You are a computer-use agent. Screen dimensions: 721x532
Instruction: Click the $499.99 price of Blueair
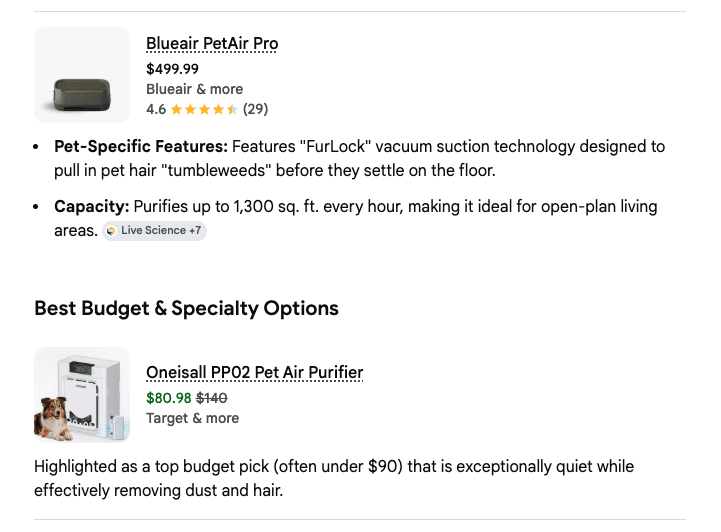pos(172,69)
